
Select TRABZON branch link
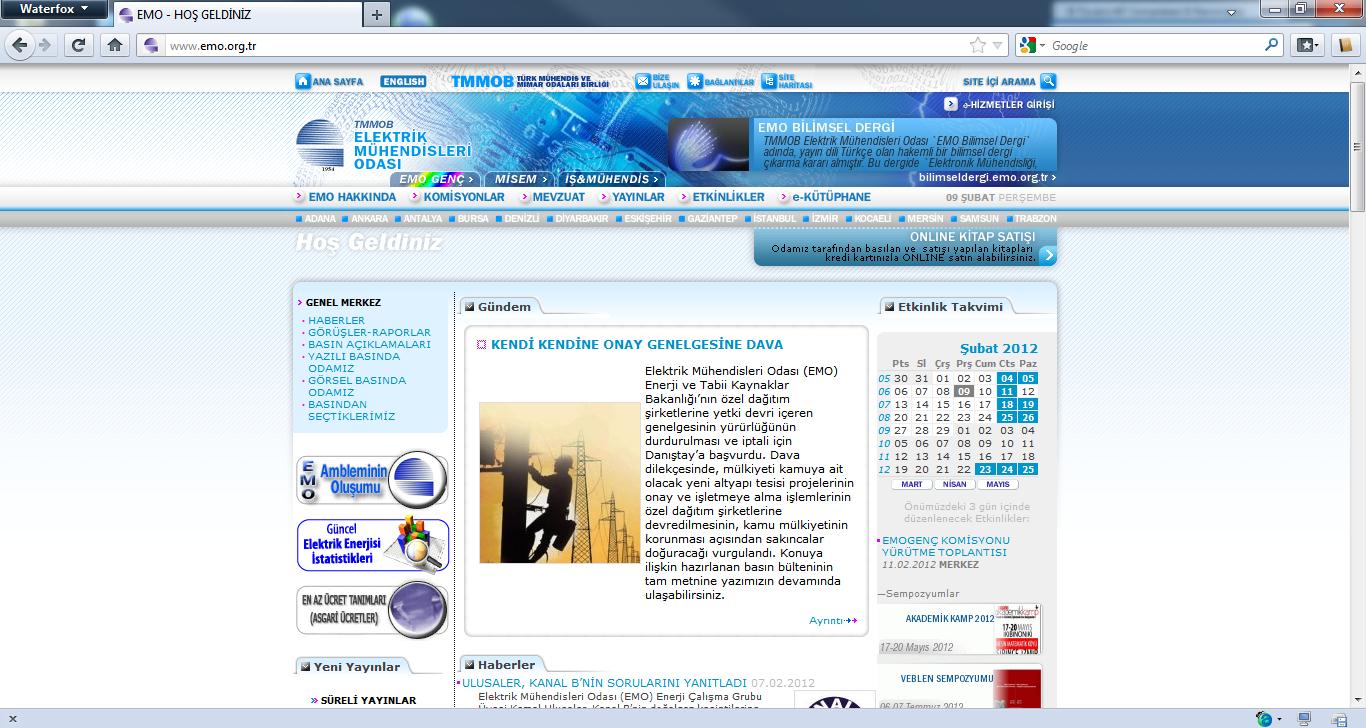(x=1034, y=218)
